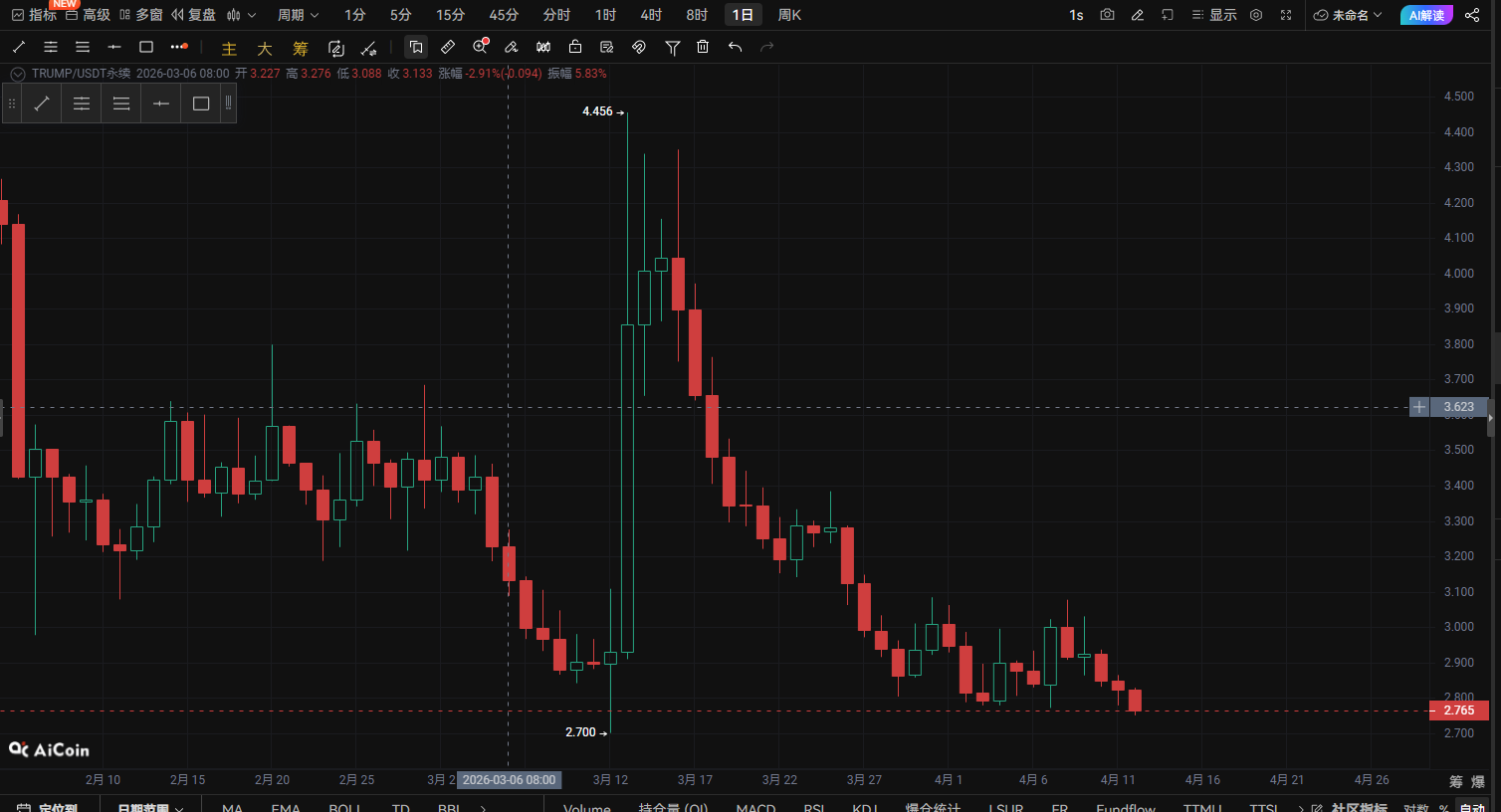
Task: Select rectangle tool in the floating toolbar
Action: (201, 103)
